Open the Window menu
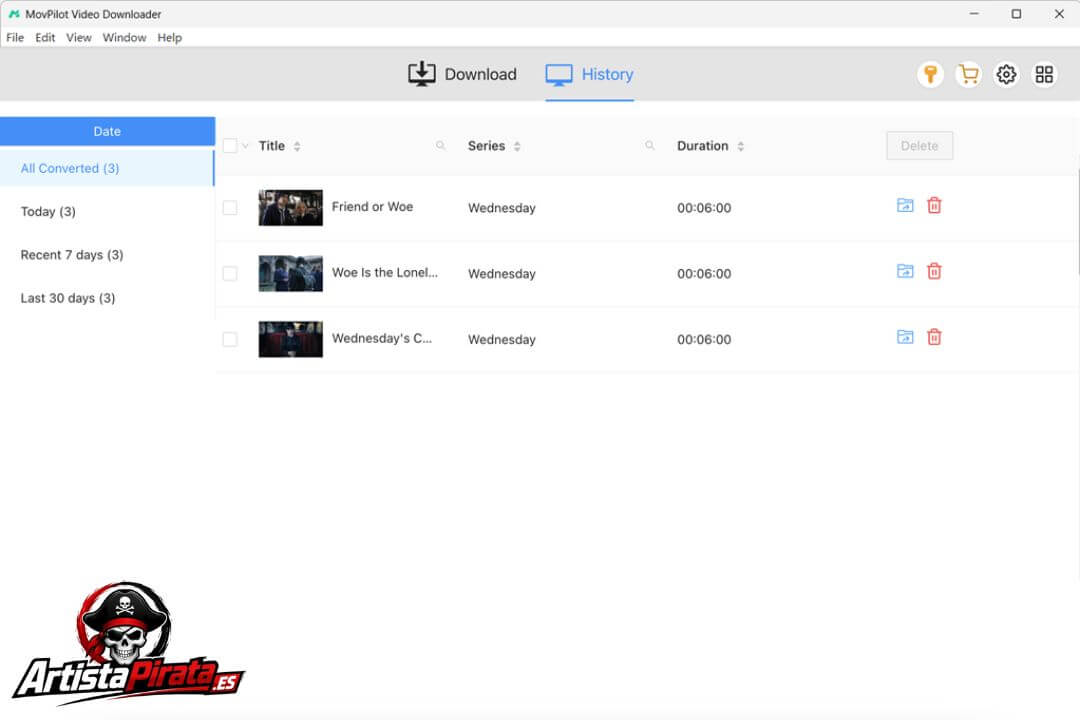1080x720 pixels. point(124,37)
